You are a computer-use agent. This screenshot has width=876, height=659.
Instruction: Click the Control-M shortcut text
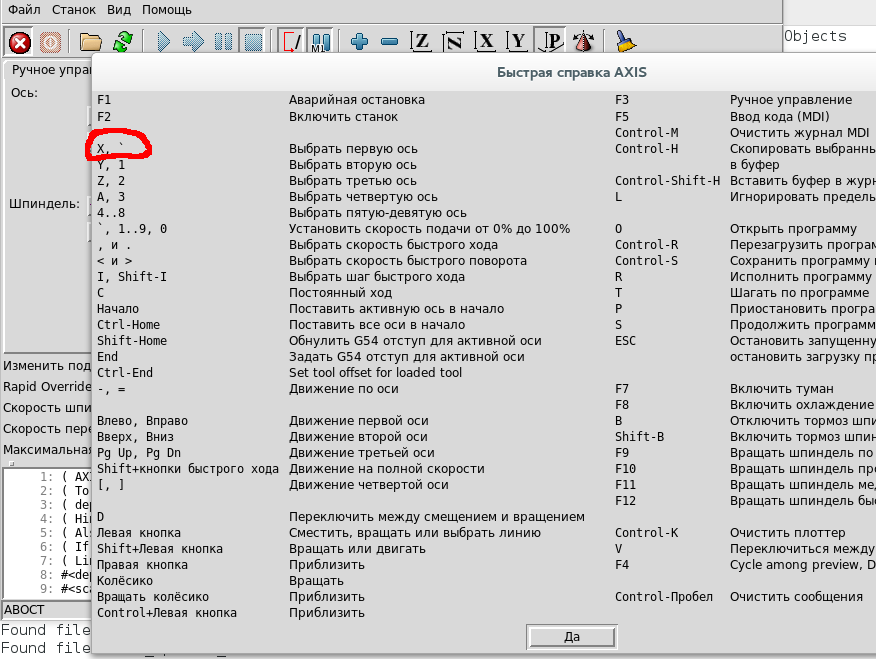pos(646,133)
